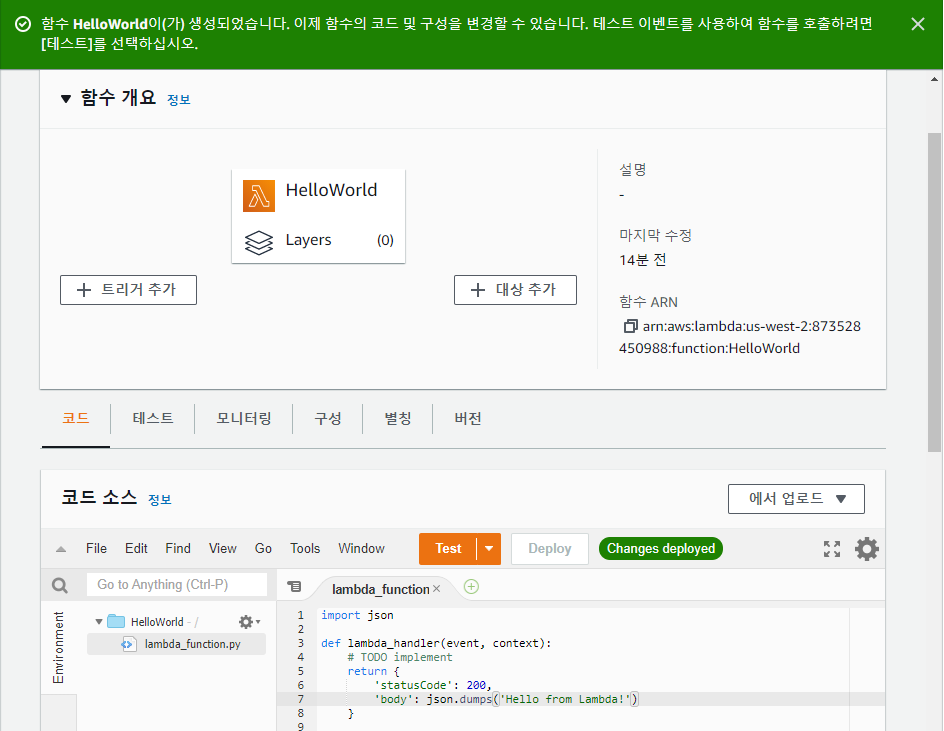Viewport: 944px width, 731px height.
Task: Switch to the 모니터링 tab
Action: pos(244,418)
